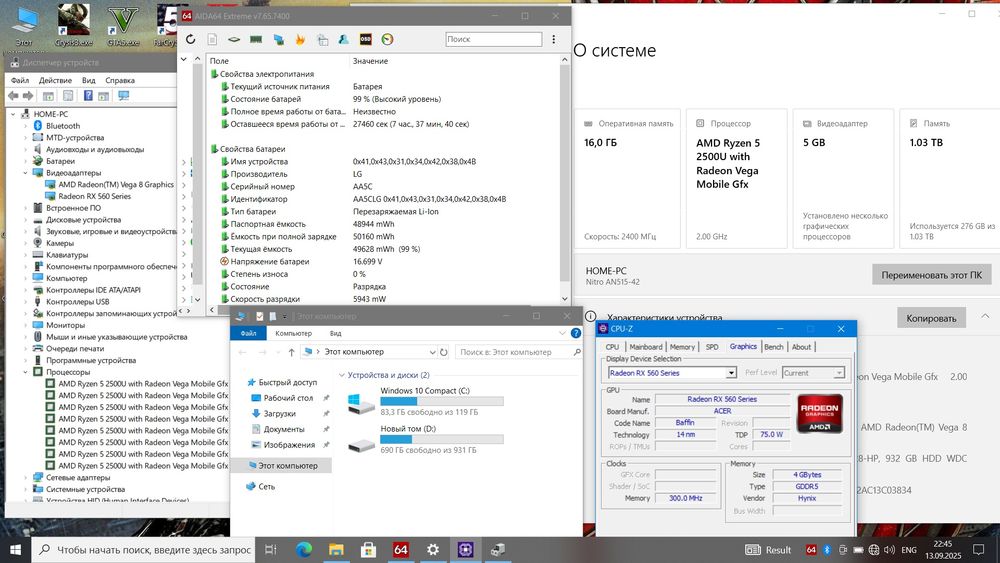Viewport: 1000px width, 563px height.
Task: Click the Новый том (D:) usage bar
Action: (442, 439)
